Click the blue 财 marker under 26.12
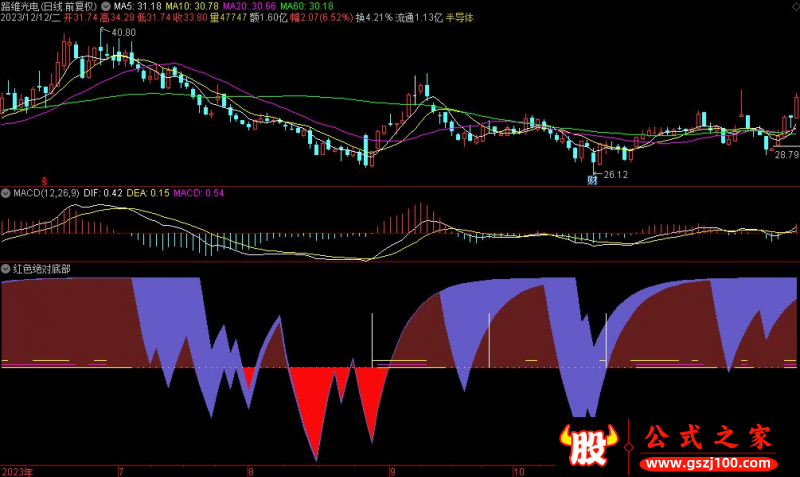 click(x=592, y=181)
